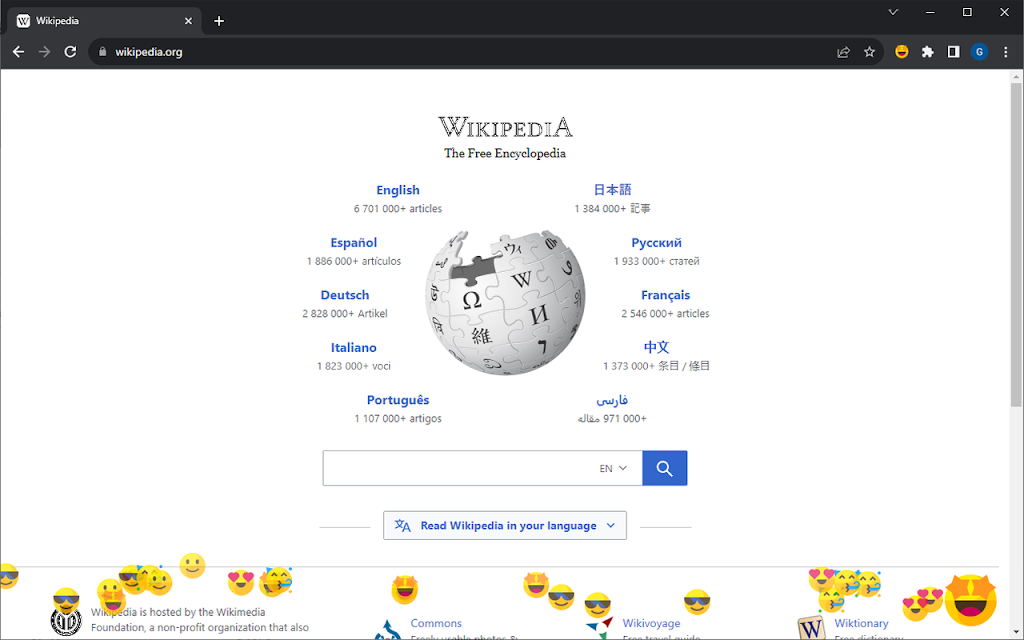Click the blue magnifier search button
Viewport: 1024px width, 640px height.
pos(664,468)
